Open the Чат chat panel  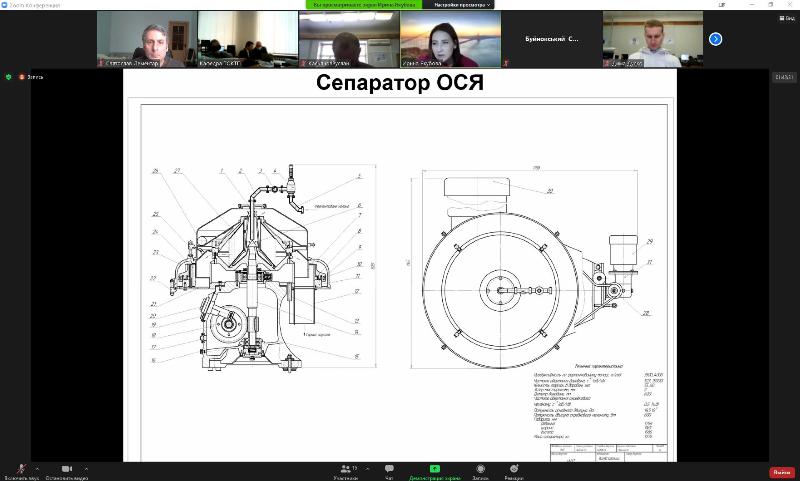pyautogui.click(x=389, y=471)
